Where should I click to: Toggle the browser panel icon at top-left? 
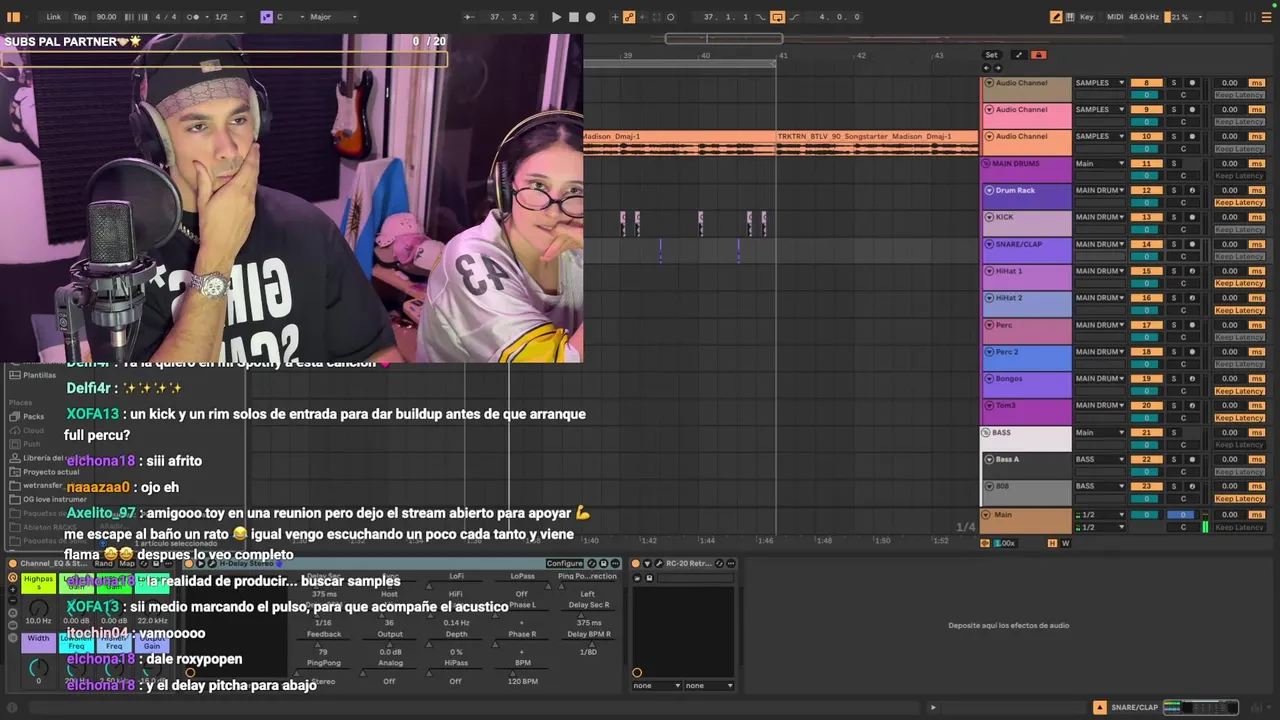(x=14, y=17)
